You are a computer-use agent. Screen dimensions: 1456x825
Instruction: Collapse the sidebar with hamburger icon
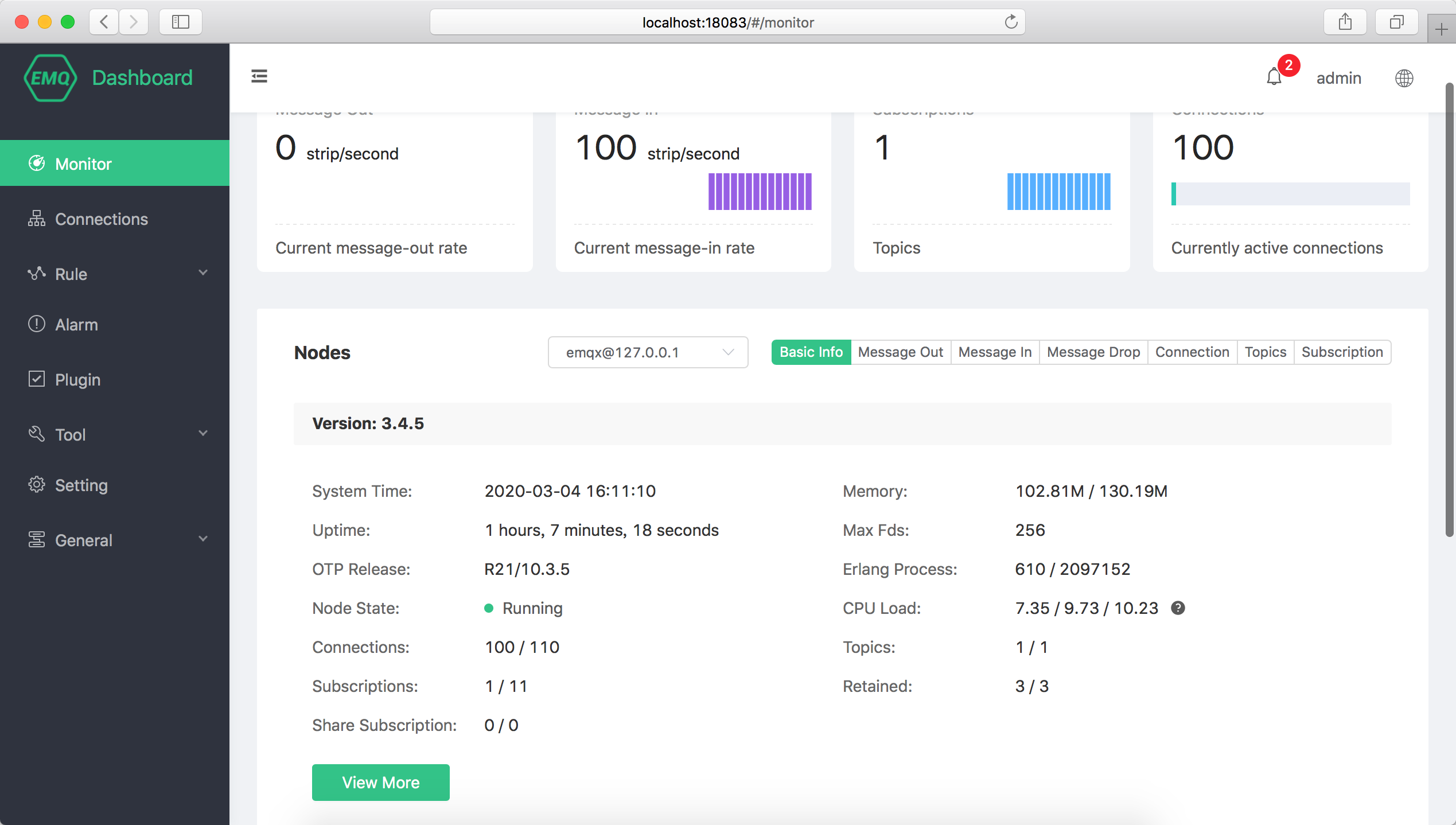click(x=259, y=76)
